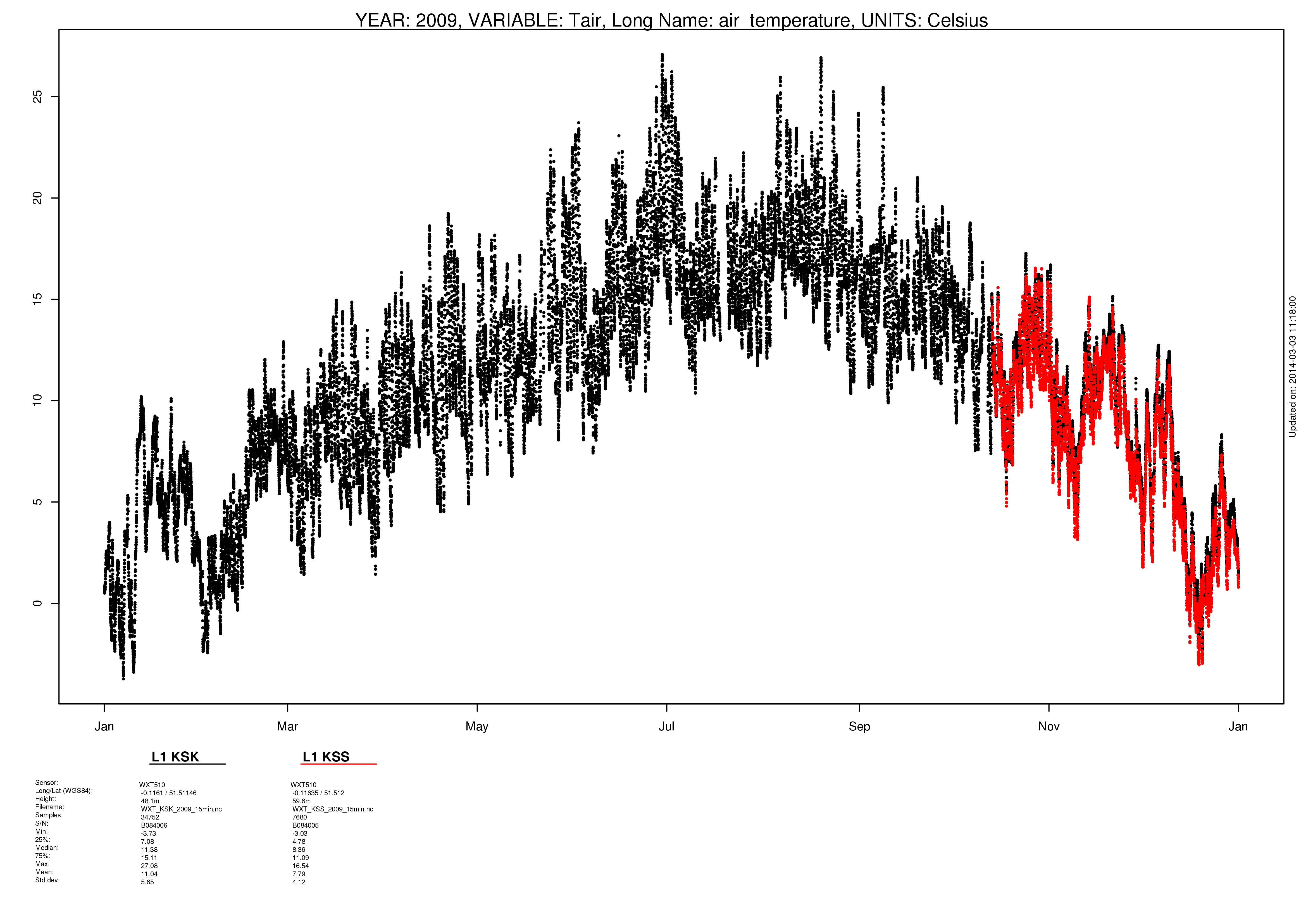Click the max value 27.08
The image size is (1306, 924).
(x=149, y=866)
